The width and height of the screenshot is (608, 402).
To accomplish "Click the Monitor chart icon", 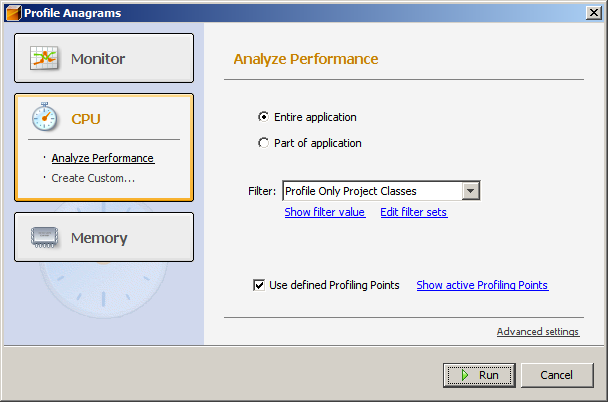I will click(x=44, y=58).
